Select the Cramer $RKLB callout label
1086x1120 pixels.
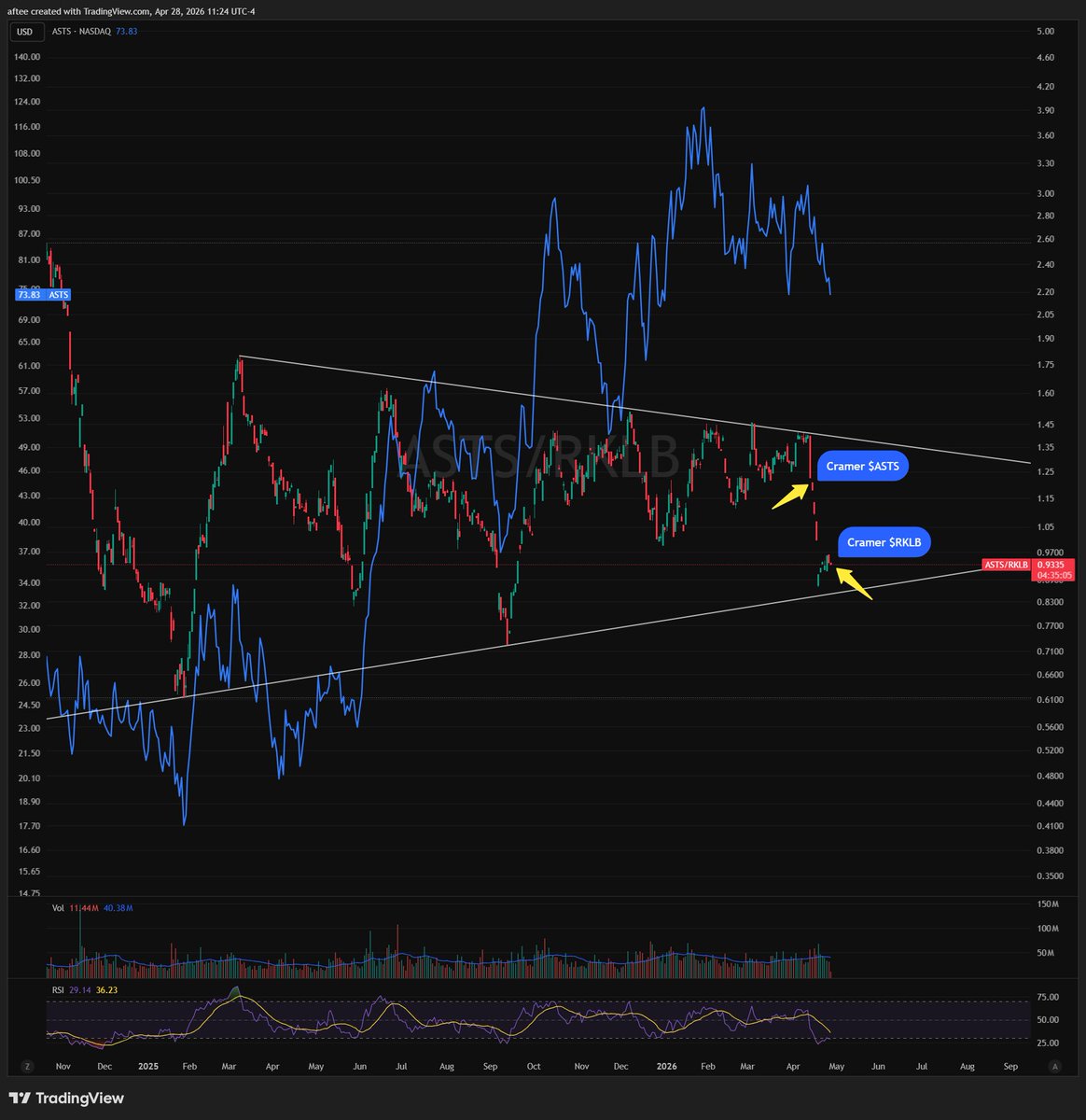coord(884,542)
